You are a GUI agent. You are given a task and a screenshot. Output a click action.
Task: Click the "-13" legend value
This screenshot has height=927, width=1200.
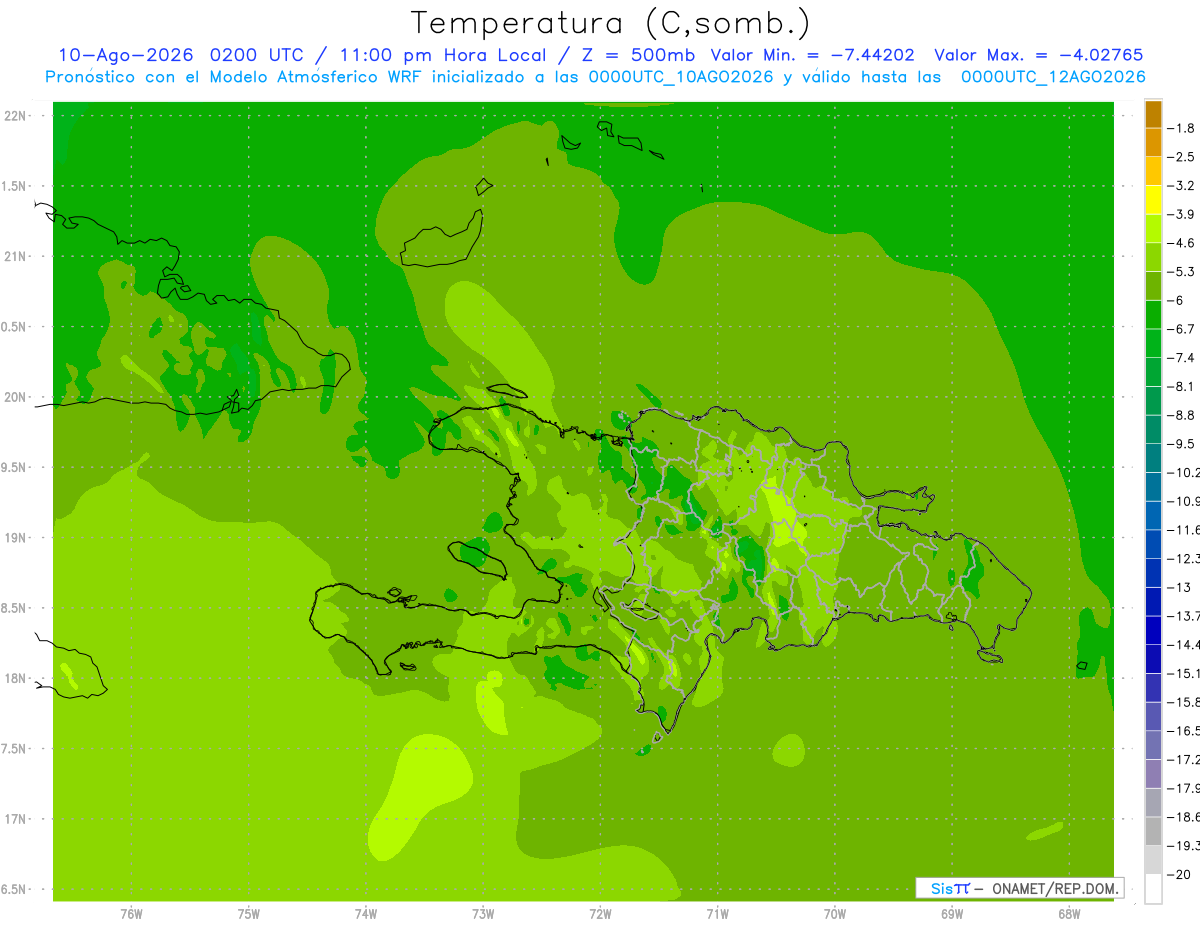(1178, 587)
